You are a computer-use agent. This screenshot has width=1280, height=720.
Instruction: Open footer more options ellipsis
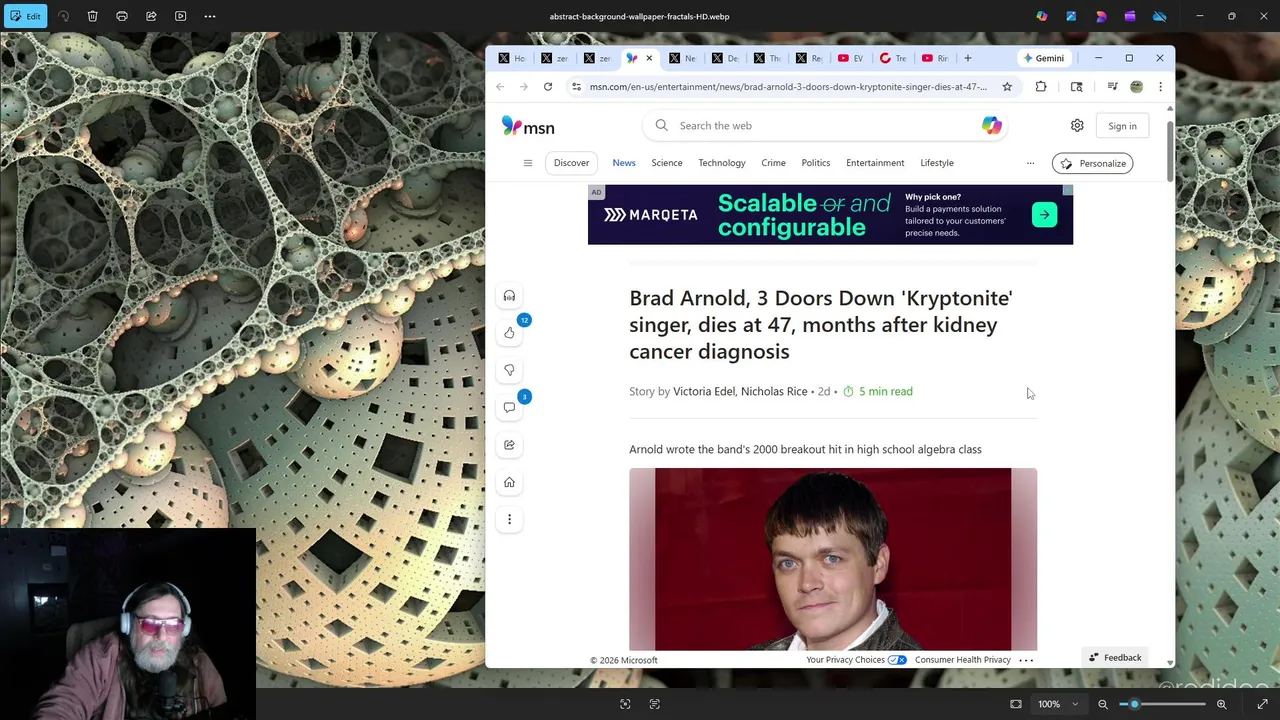pyautogui.click(x=1026, y=660)
